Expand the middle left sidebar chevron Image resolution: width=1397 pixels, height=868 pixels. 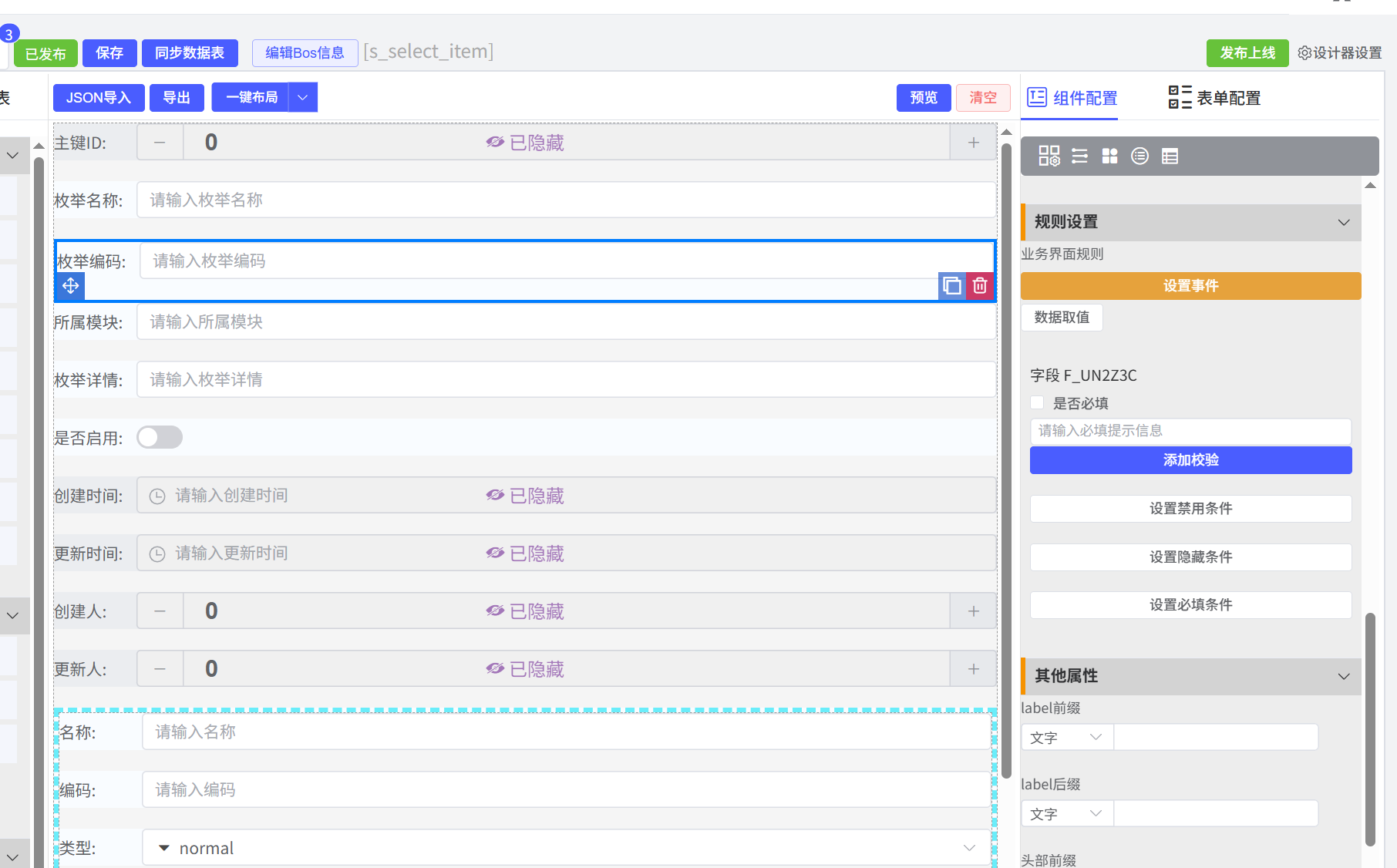point(12,615)
